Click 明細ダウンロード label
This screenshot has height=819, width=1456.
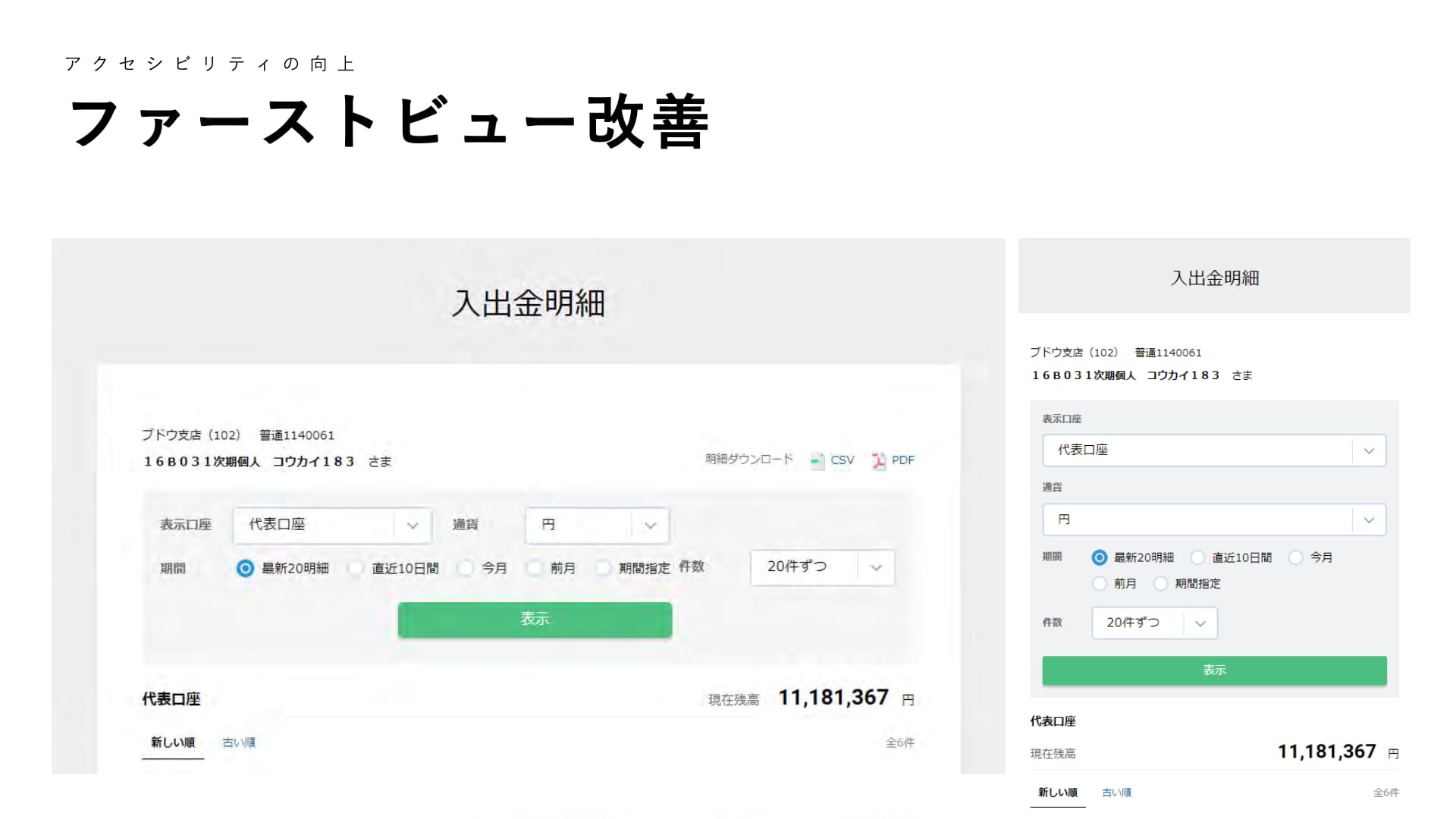coord(749,460)
